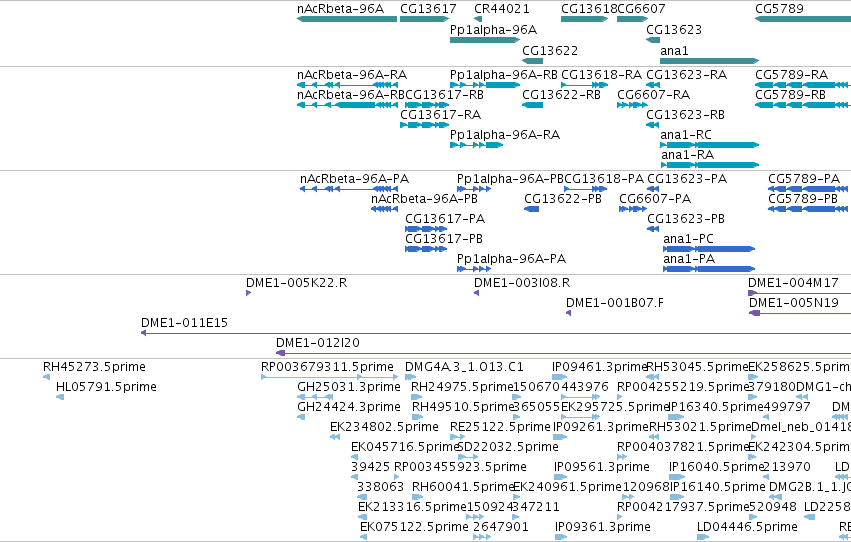Click the EK075122.5prime EST glyph
Viewport: 851px width, 542px height.
363,538
